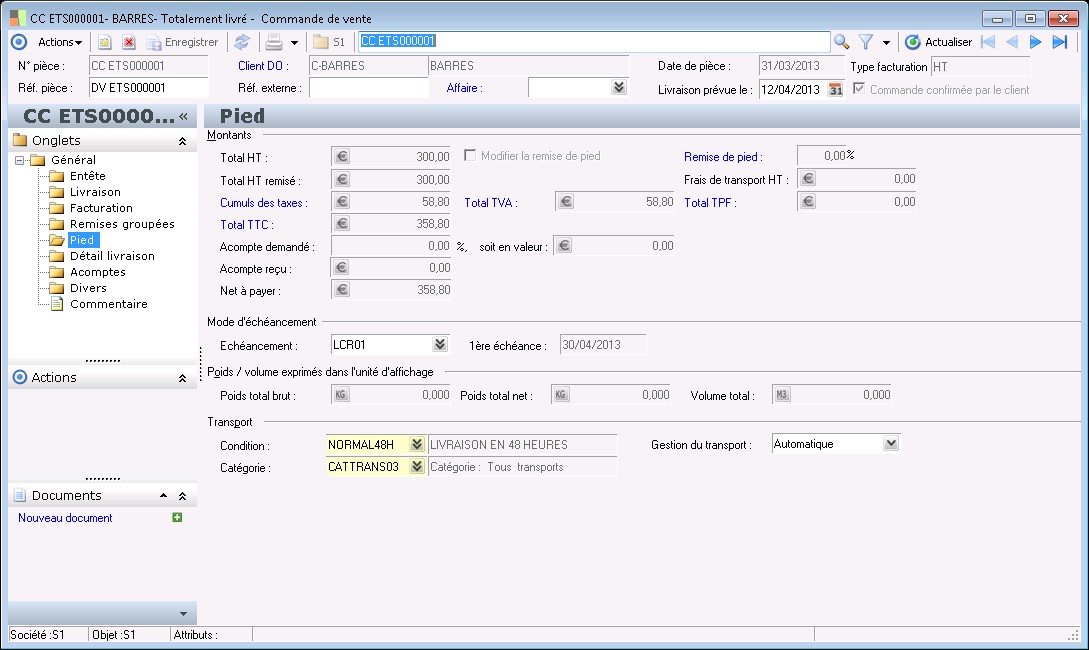Screen dimensions: 1089x650
Task: Jump to the last record arrow
Action: [1060, 42]
